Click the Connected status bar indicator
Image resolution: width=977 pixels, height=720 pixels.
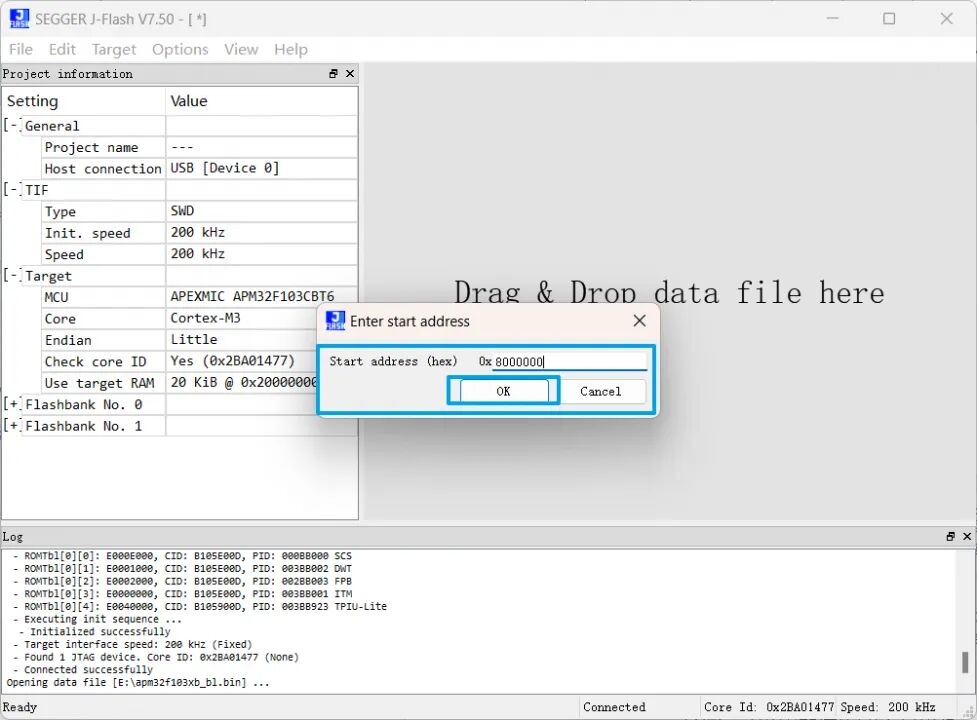613,706
